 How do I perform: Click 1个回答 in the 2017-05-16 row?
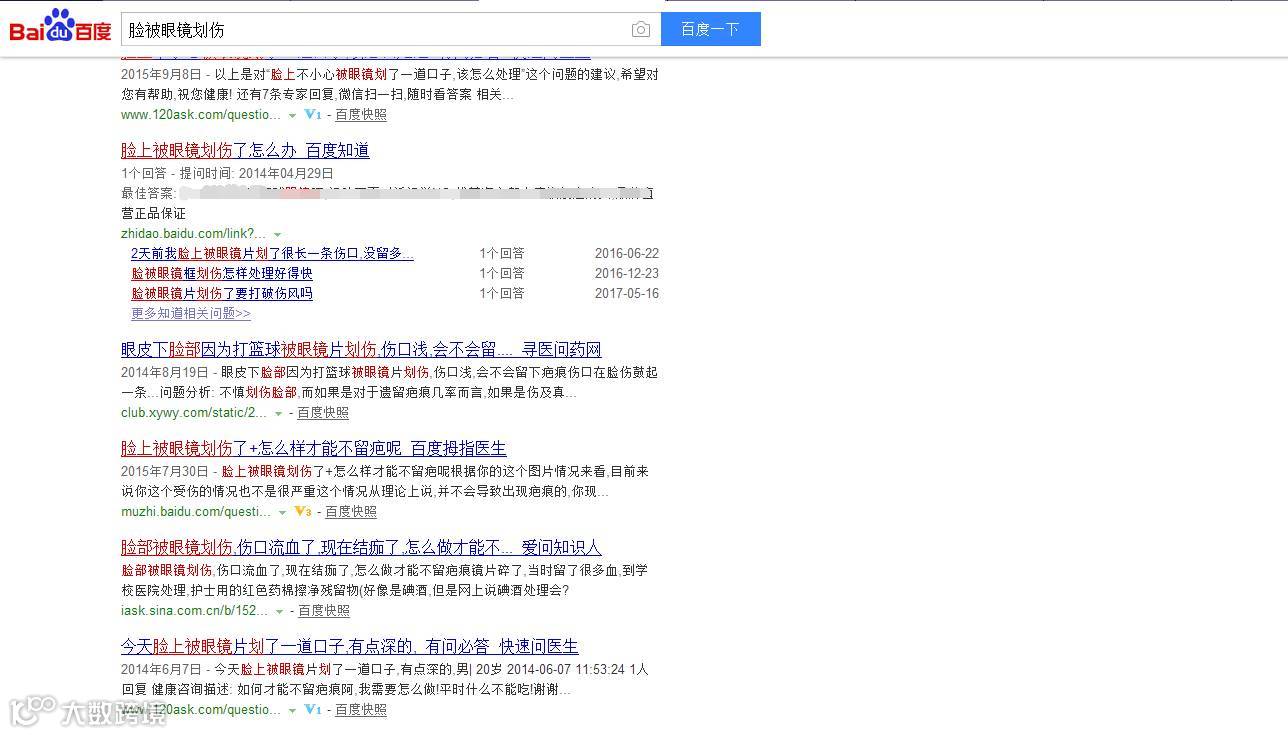pyautogui.click(x=502, y=293)
